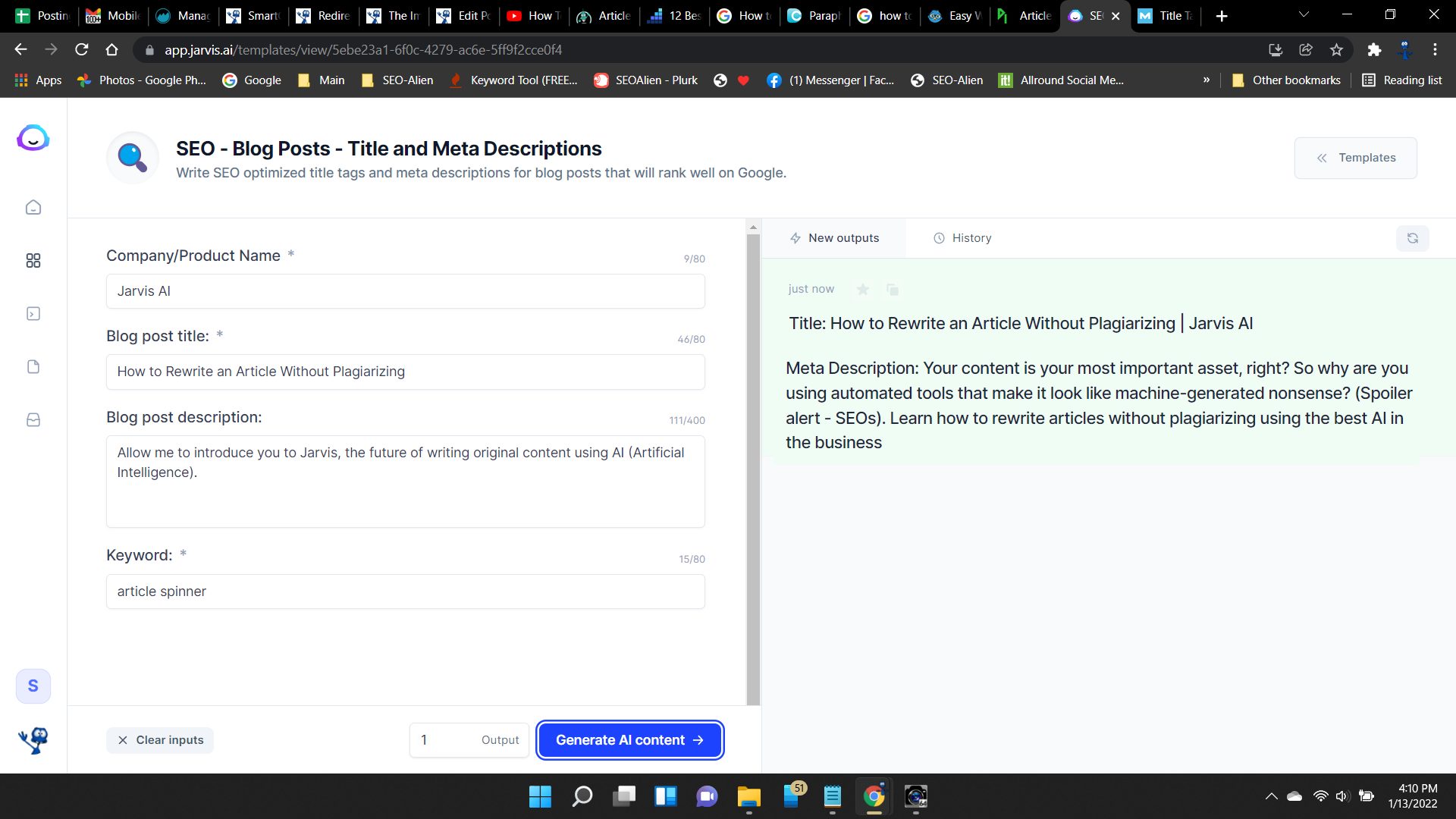Open the Keyword Tool bookmark
The width and height of the screenshot is (1456, 819).
513,80
